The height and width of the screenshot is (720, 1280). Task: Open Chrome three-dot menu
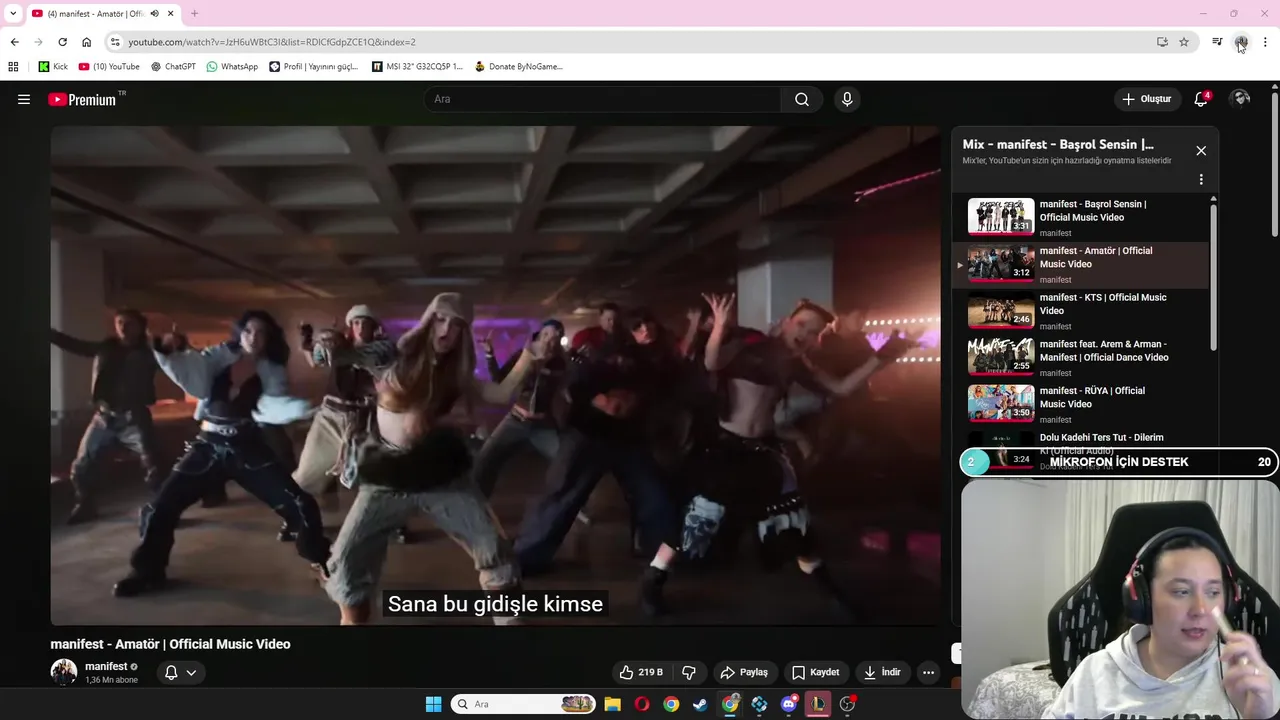(x=1265, y=42)
